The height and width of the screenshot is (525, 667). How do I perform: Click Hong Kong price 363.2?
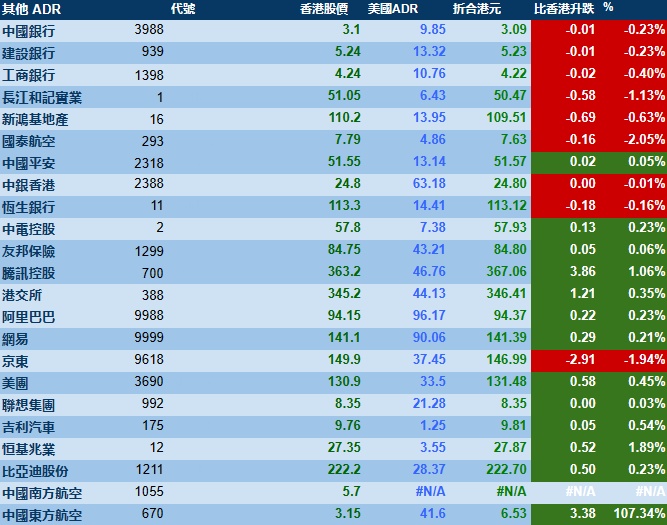(x=344, y=271)
